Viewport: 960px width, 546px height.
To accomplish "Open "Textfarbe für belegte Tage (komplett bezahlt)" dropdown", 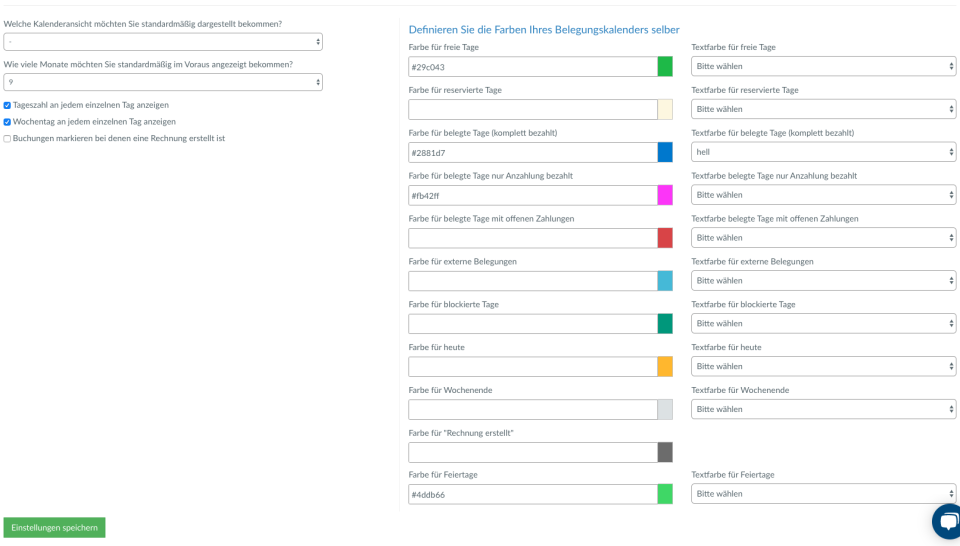I will point(824,153).
